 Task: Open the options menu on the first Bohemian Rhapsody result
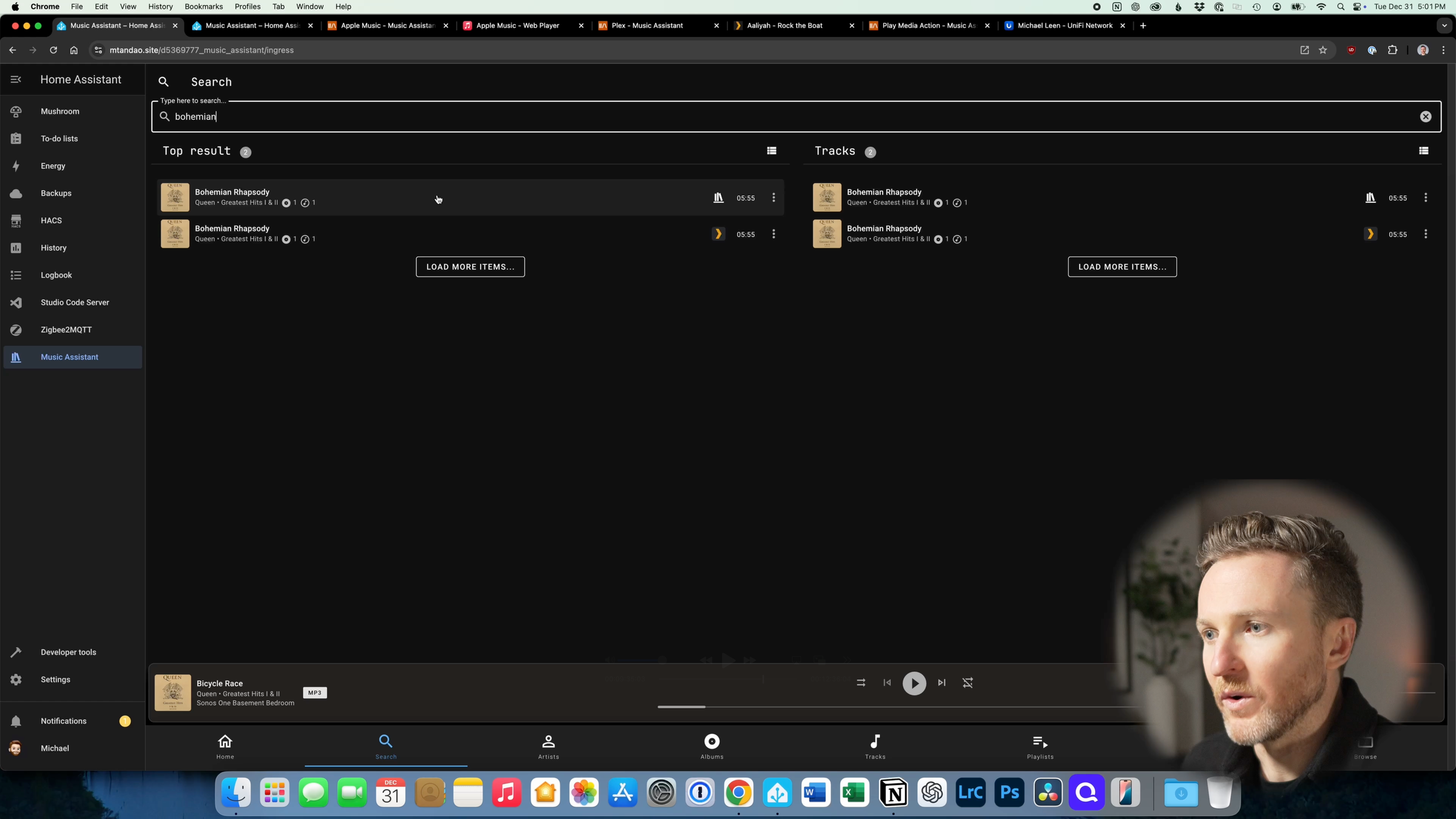(773, 197)
